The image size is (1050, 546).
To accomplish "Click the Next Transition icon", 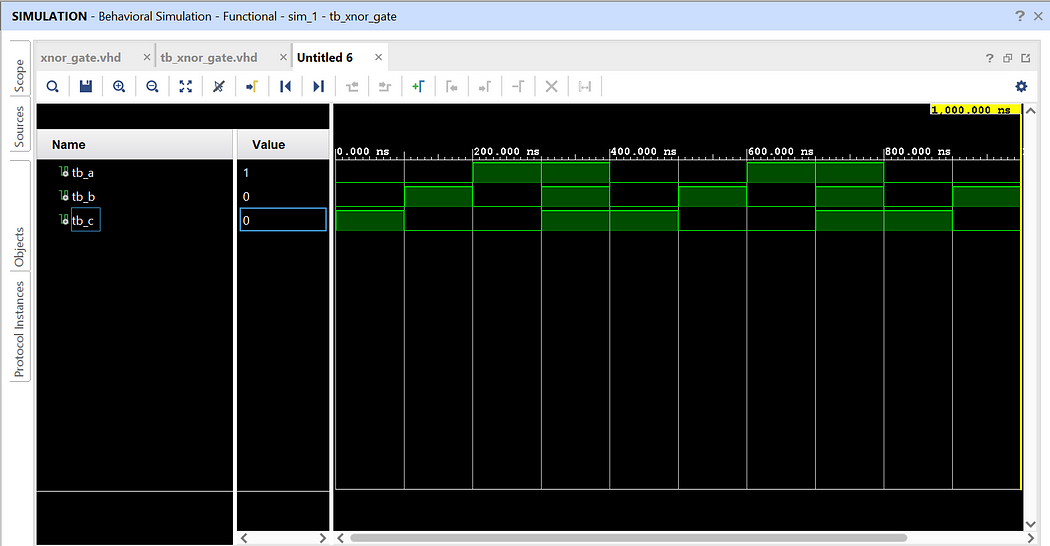I will click(x=385, y=86).
